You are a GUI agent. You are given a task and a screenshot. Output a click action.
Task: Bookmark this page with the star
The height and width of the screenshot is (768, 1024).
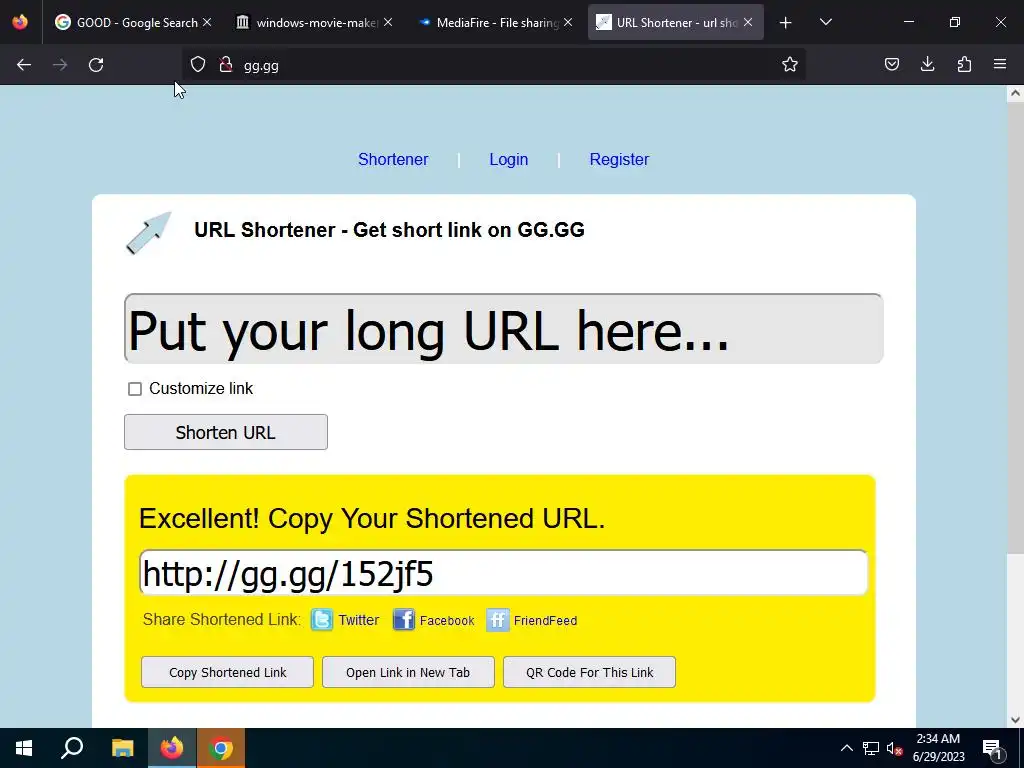click(x=790, y=64)
